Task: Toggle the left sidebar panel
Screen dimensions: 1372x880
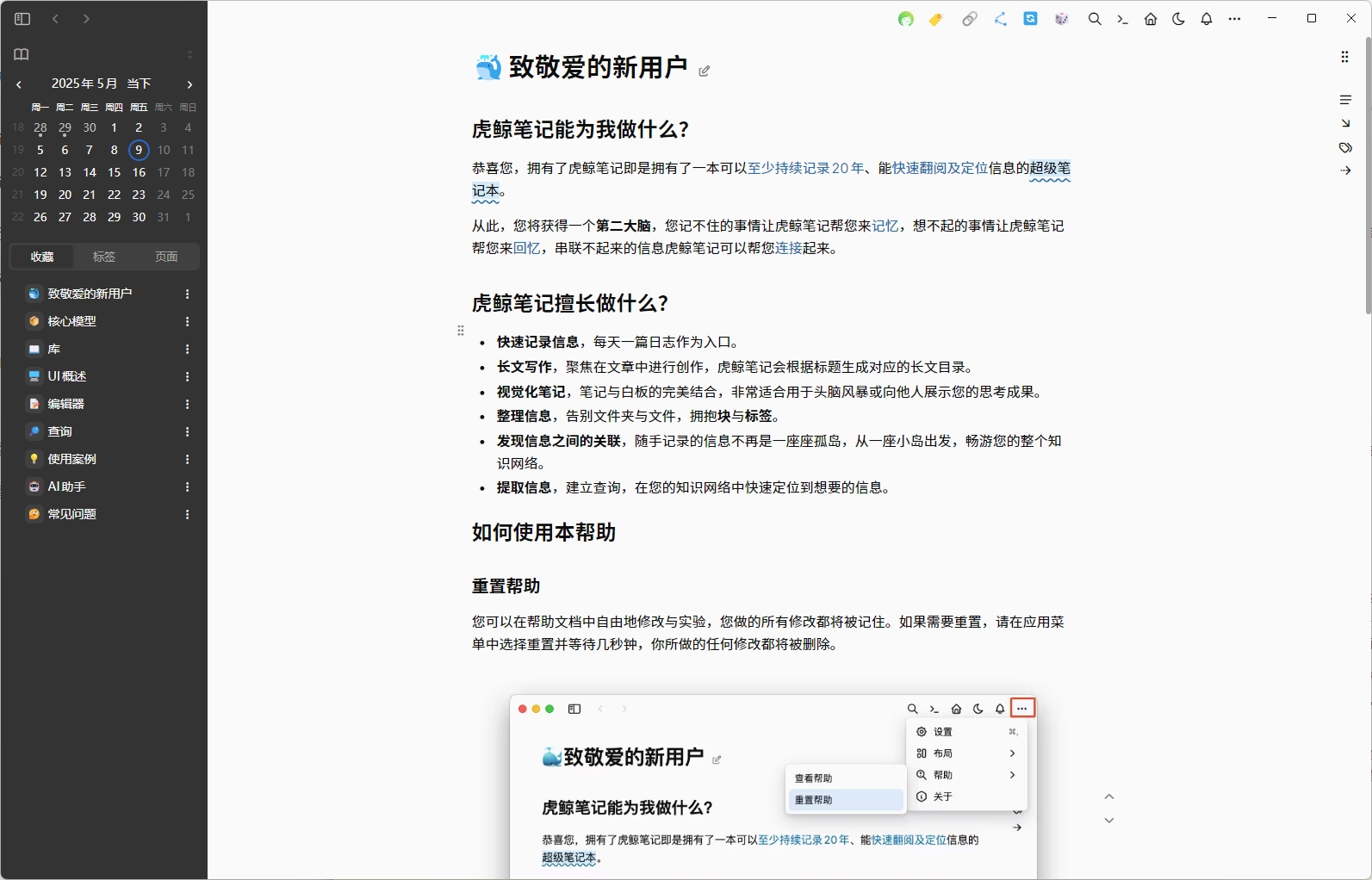Action: point(22,19)
